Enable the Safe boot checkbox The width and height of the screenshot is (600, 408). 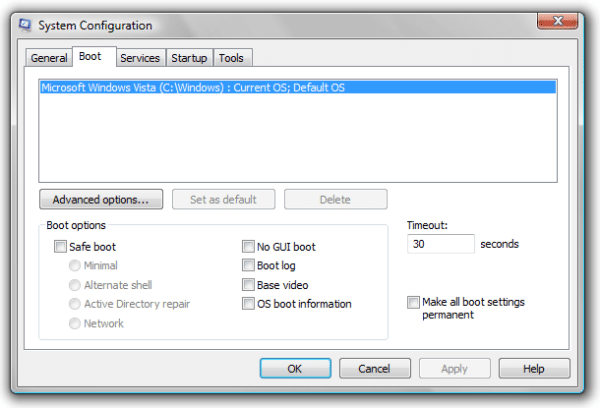point(60,246)
